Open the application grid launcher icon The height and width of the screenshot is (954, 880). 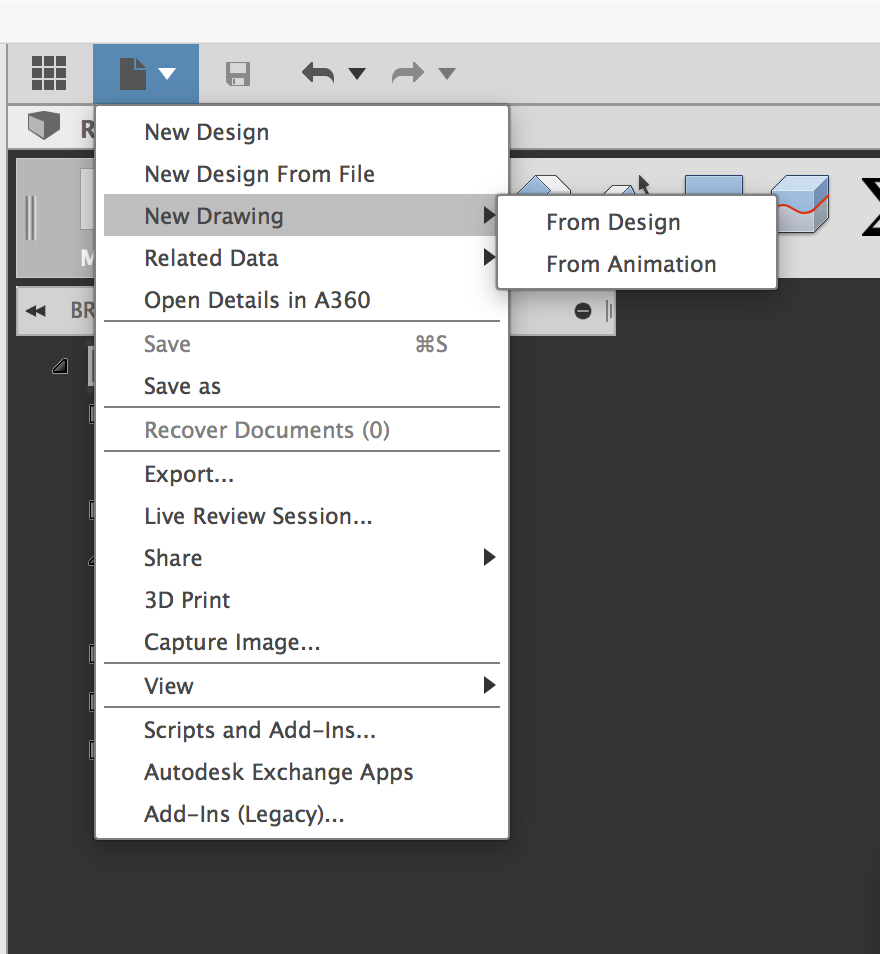click(49, 73)
